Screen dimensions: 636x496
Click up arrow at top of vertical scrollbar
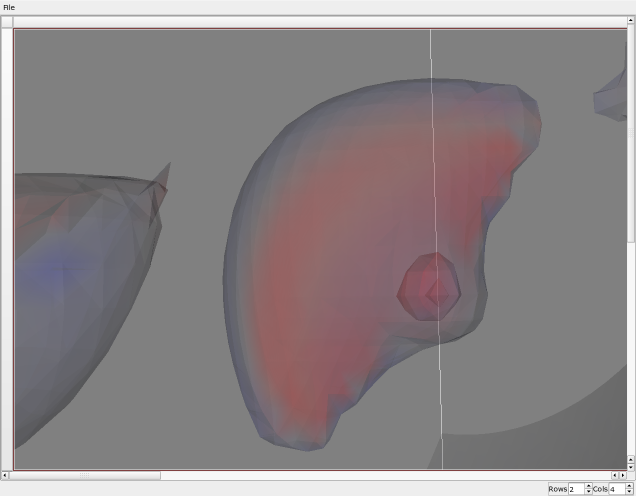click(x=631, y=19)
